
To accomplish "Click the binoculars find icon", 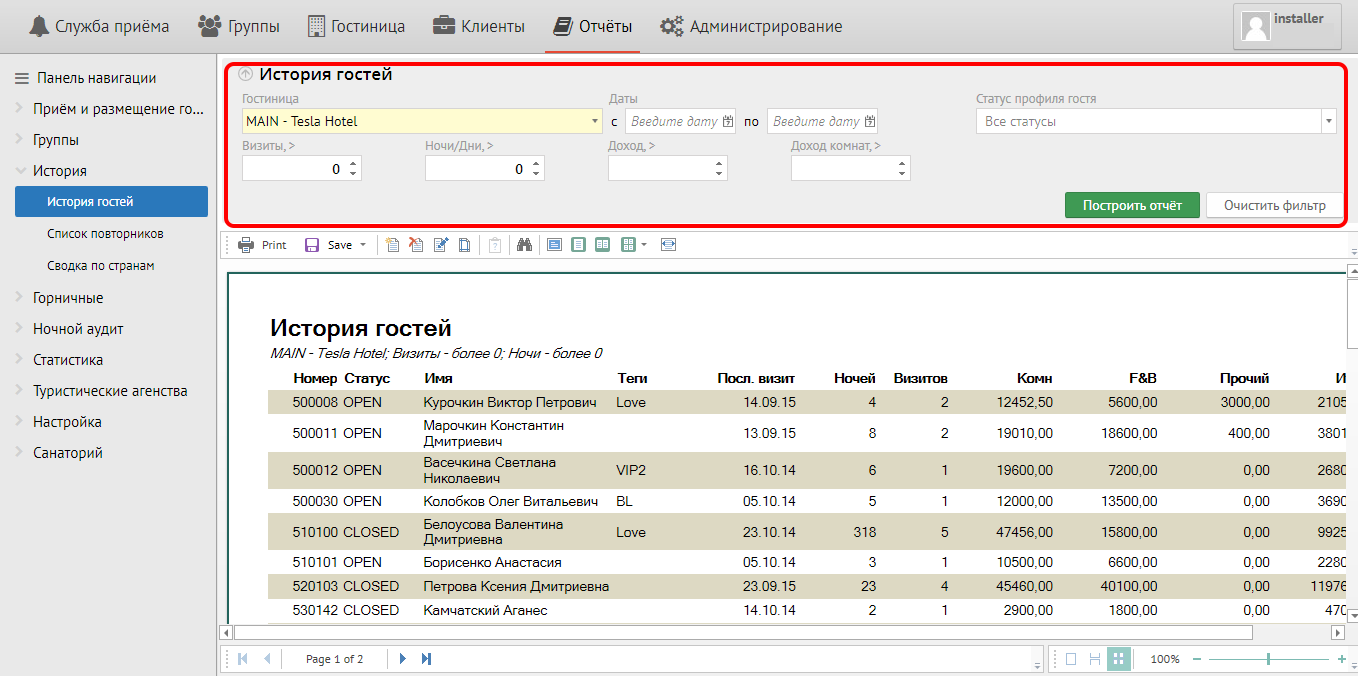I will tap(524, 245).
